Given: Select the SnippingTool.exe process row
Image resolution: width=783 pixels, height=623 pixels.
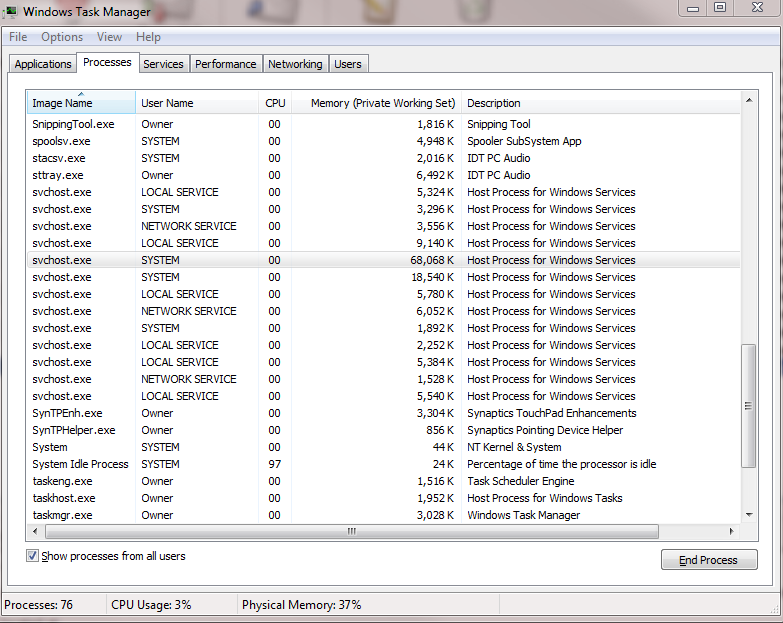Looking at the screenshot, I should tap(384, 124).
